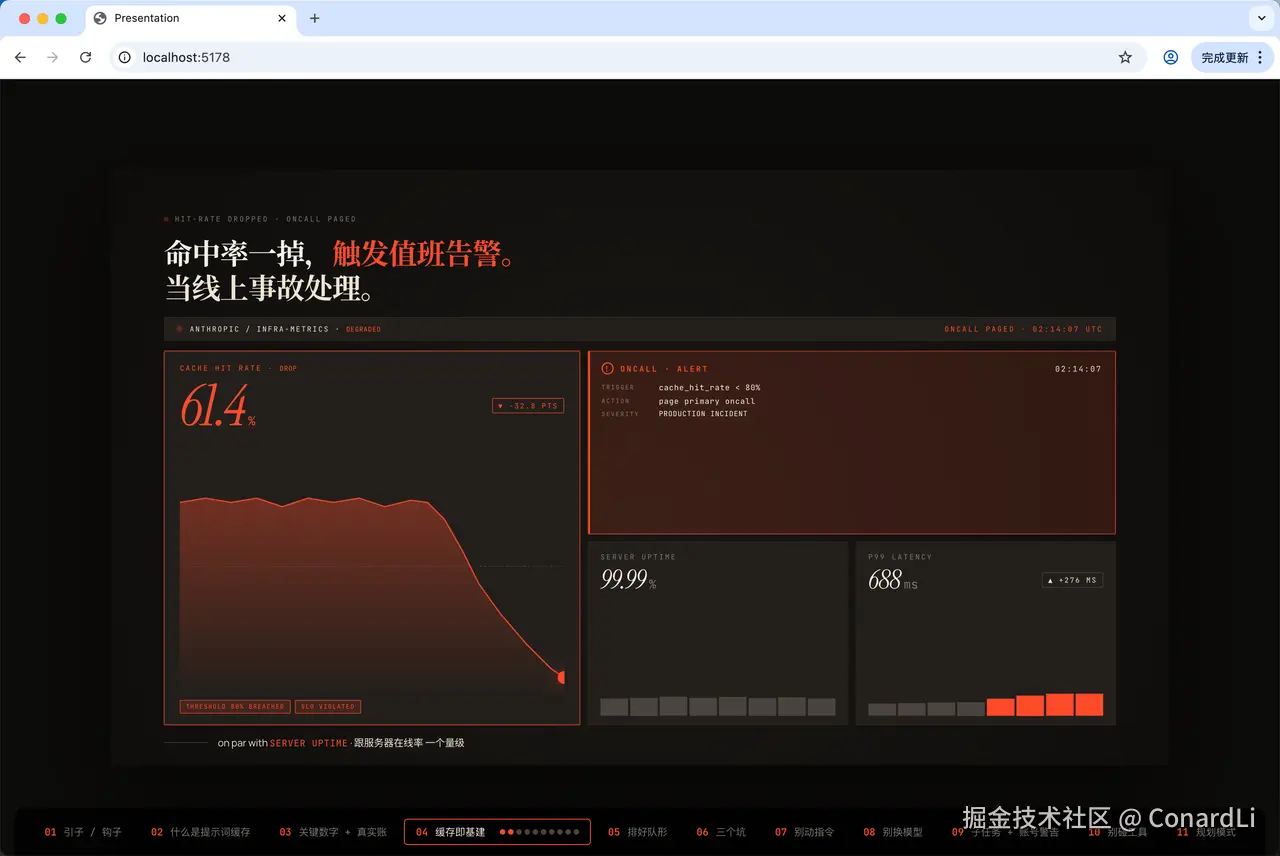The image size is (1280, 856).
Task: Click the ONCALL ALERT warning icon
Action: coord(608,369)
